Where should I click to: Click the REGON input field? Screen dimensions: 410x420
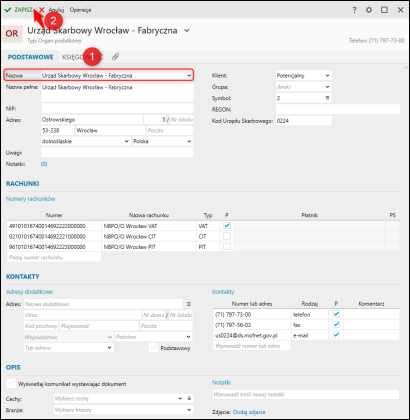pos(338,109)
